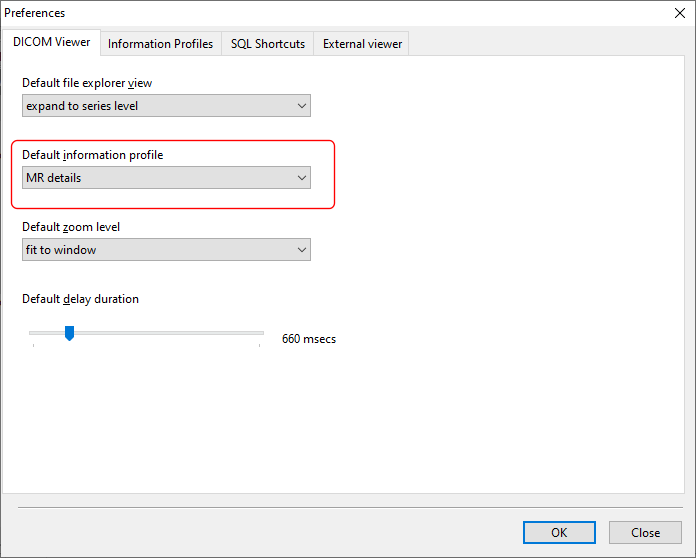Switch to the Information Profiles tab

160,44
